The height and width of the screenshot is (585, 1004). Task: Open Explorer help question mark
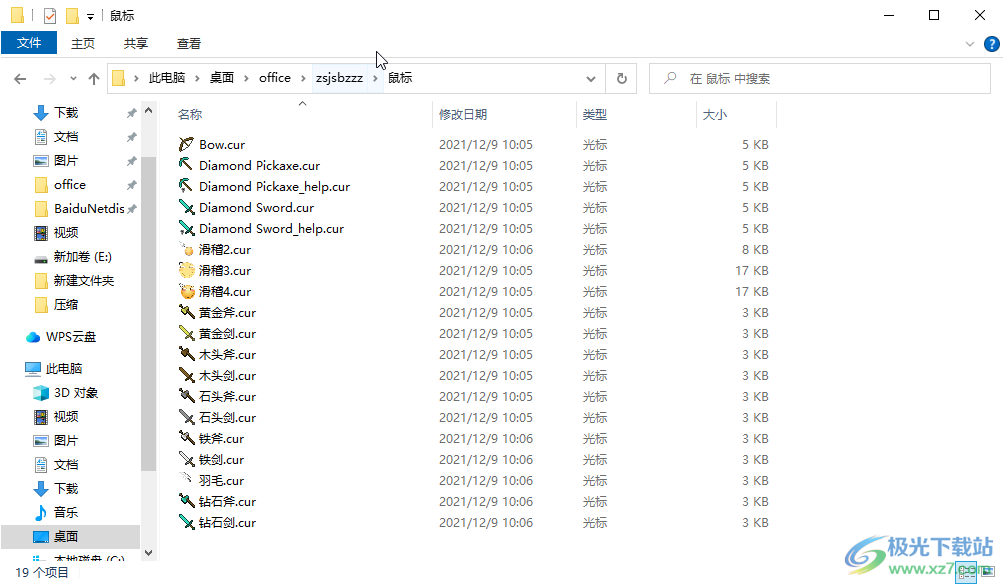click(x=991, y=44)
